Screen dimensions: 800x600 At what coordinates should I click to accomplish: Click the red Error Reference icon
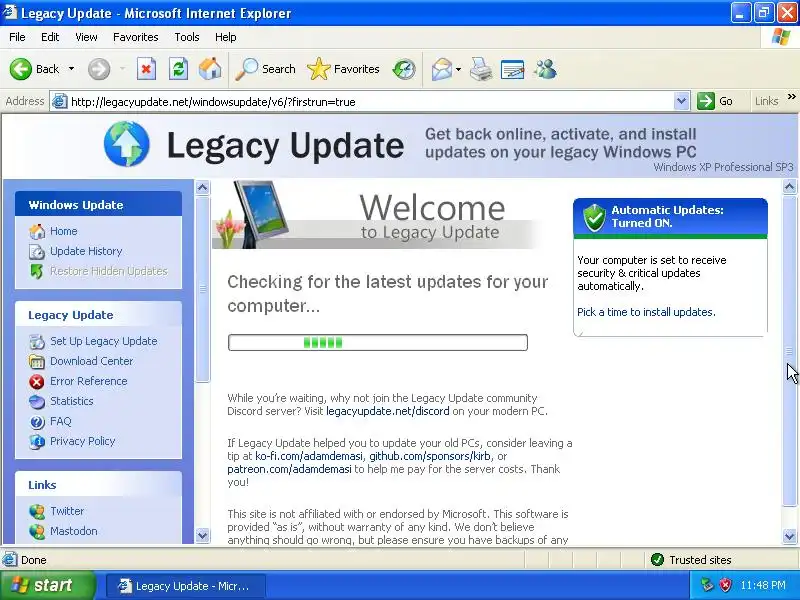click(x=37, y=381)
